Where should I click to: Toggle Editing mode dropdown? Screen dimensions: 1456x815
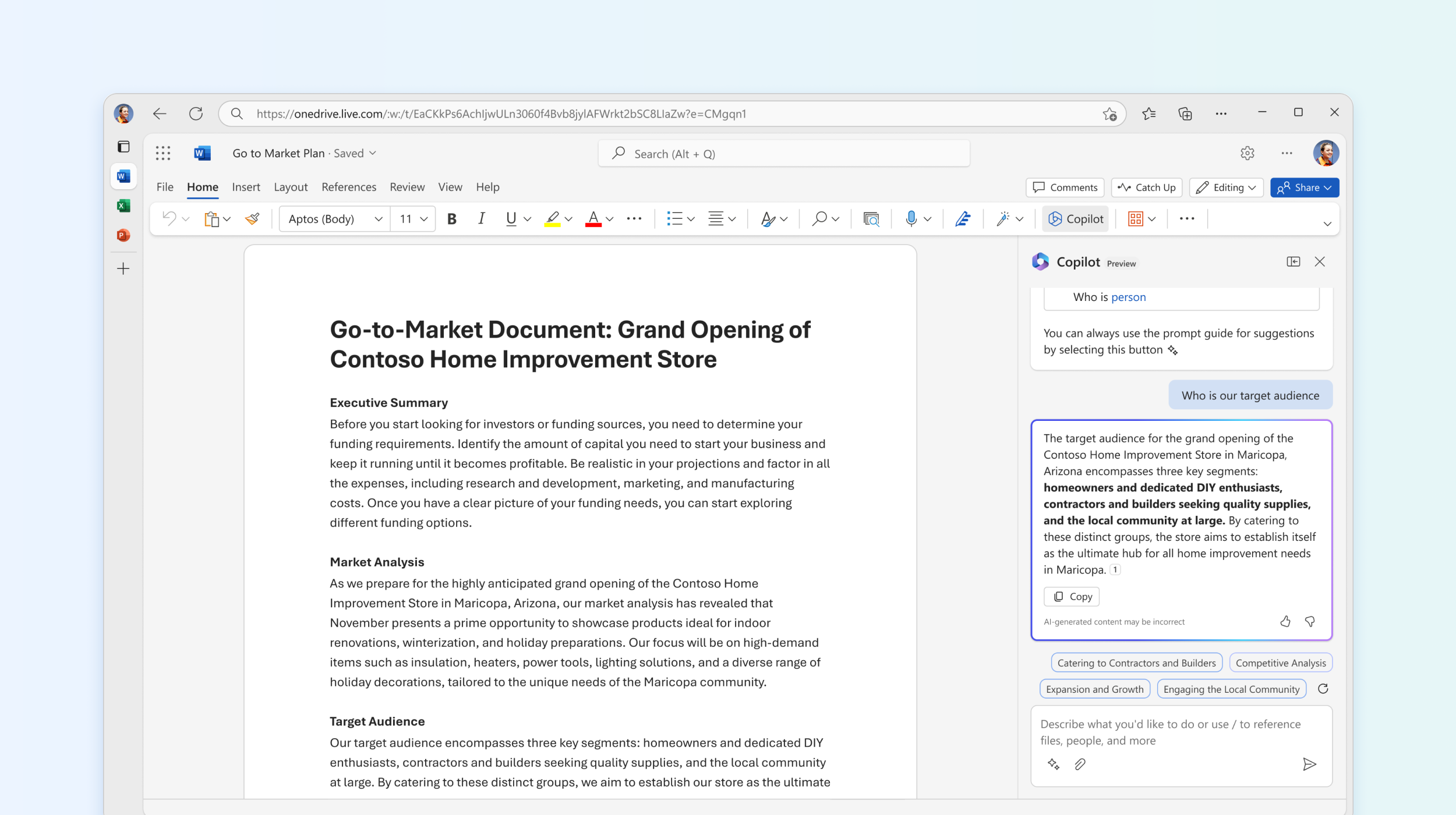tap(1229, 187)
